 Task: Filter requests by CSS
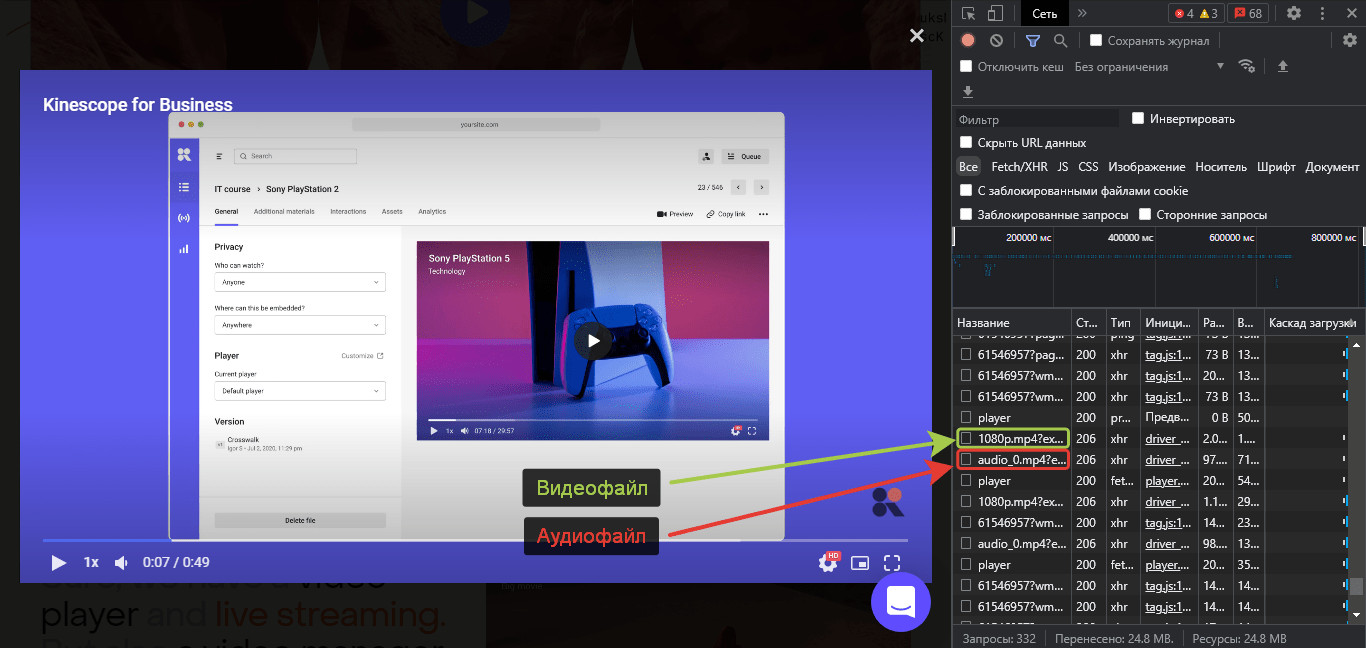1088,167
